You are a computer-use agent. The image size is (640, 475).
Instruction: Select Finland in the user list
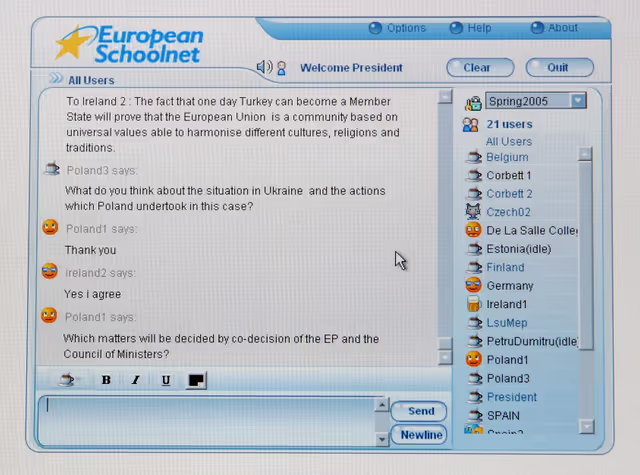pyautogui.click(x=505, y=267)
